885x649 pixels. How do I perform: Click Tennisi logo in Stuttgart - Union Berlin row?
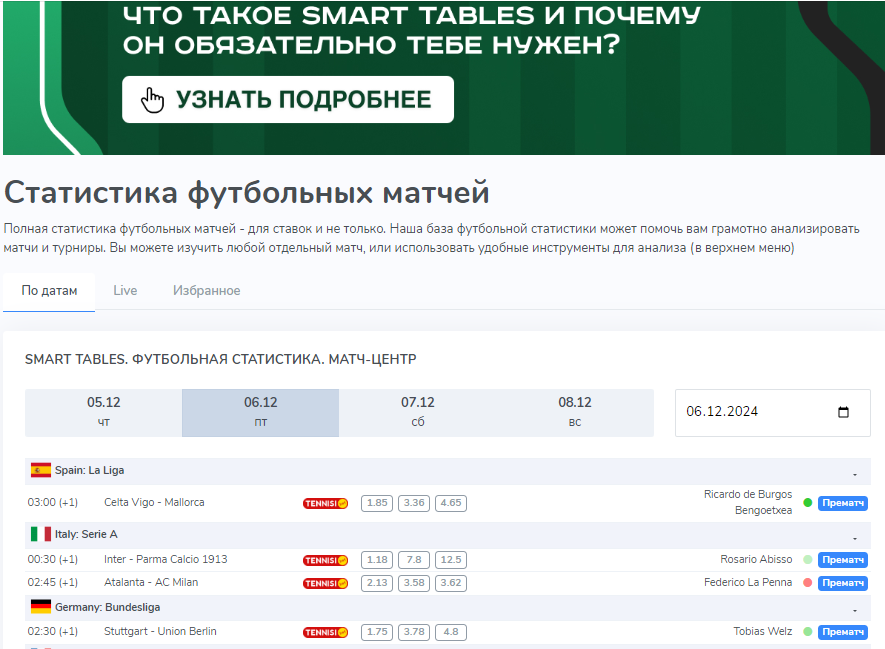pyautogui.click(x=325, y=632)
